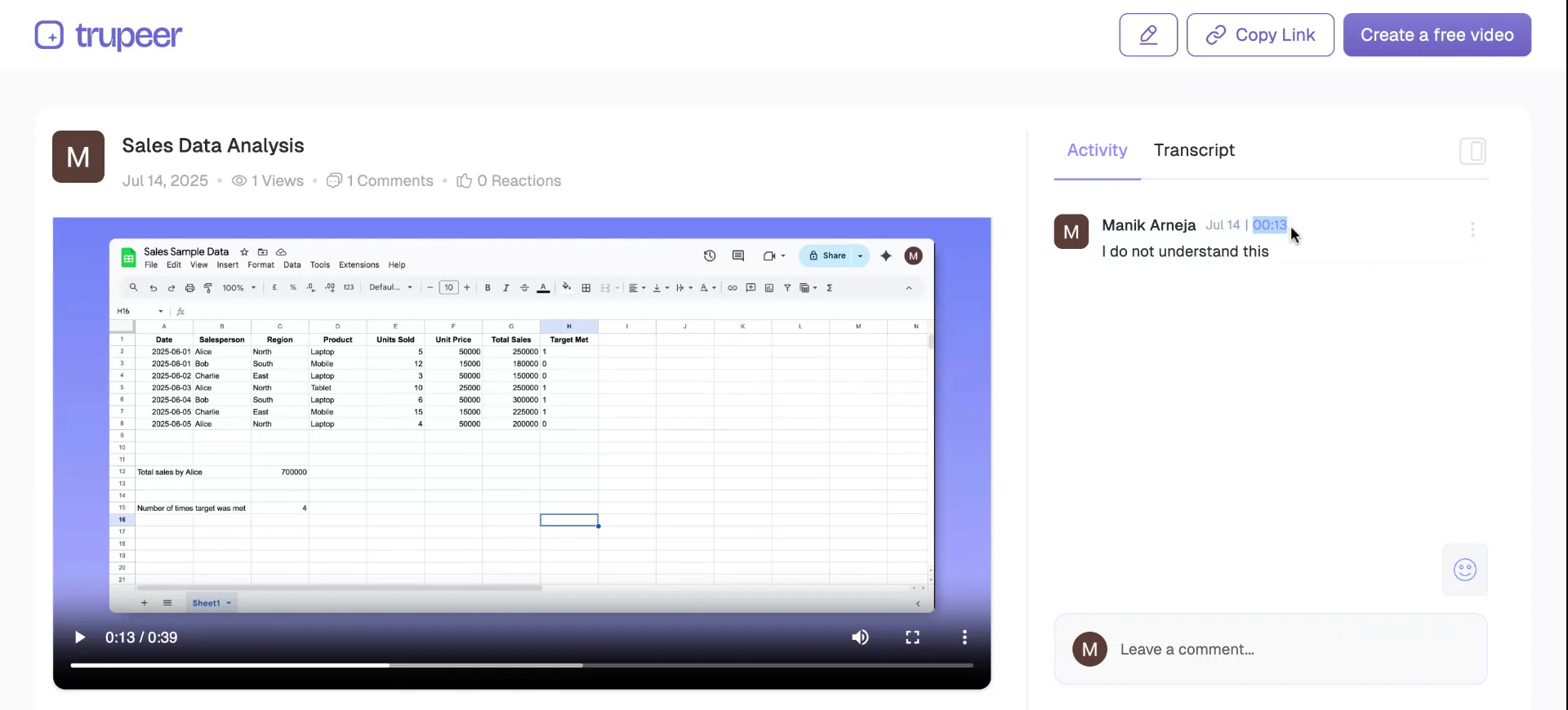Click the Leave a comment field
1568x710 pixels.
click(x=1271, y=650)
